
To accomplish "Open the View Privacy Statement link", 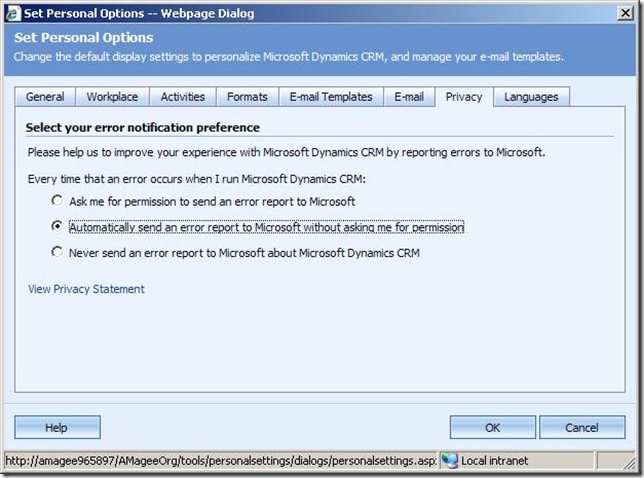I will (87, 289).
